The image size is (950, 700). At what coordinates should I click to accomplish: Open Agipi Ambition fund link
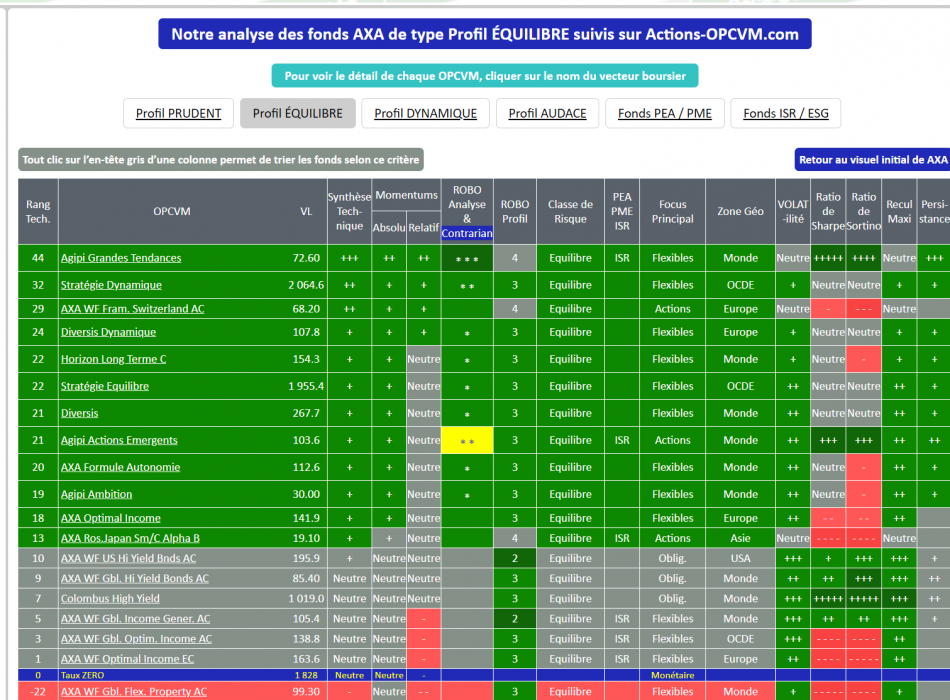pyautogui.click(x=96, y=494)
